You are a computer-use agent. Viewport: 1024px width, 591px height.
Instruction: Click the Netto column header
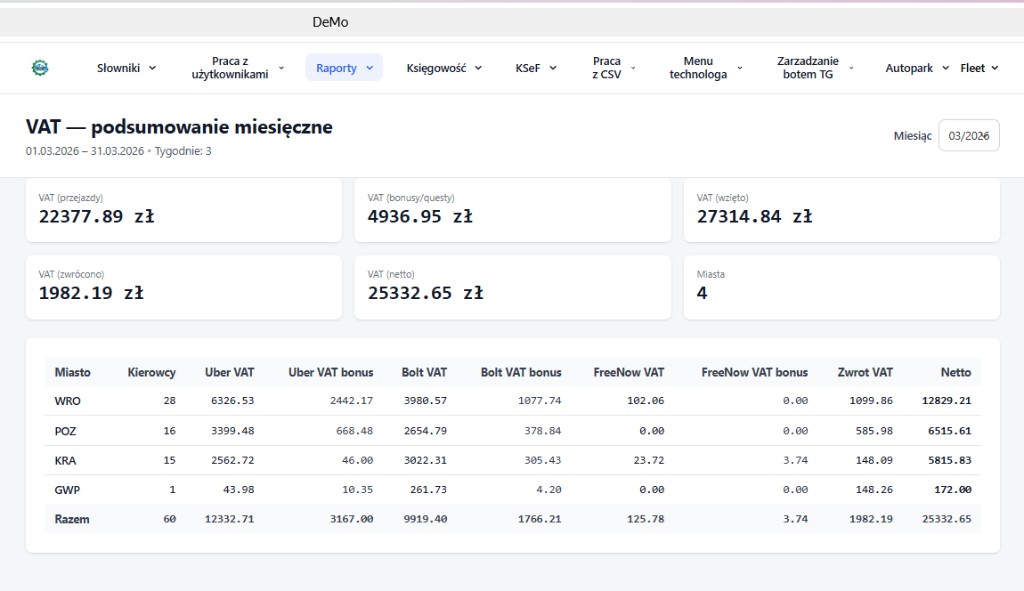[x=955, y=372]
